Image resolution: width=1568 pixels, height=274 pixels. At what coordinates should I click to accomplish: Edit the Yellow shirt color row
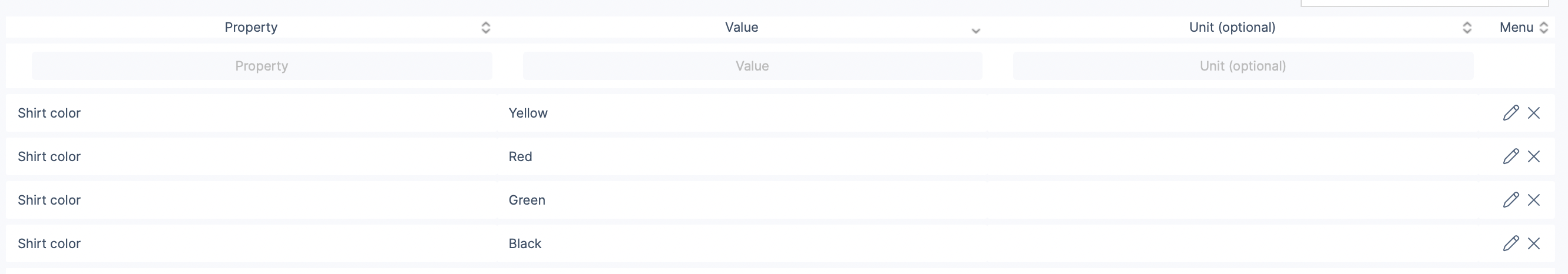(x=1510, y=113)
